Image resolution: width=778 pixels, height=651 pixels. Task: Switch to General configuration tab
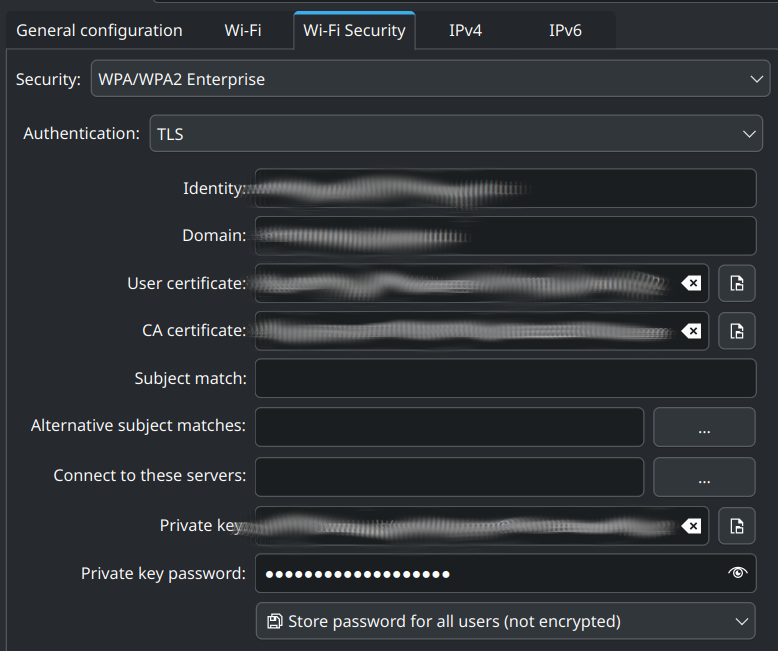pyautogui.click(x=99, y=30)
